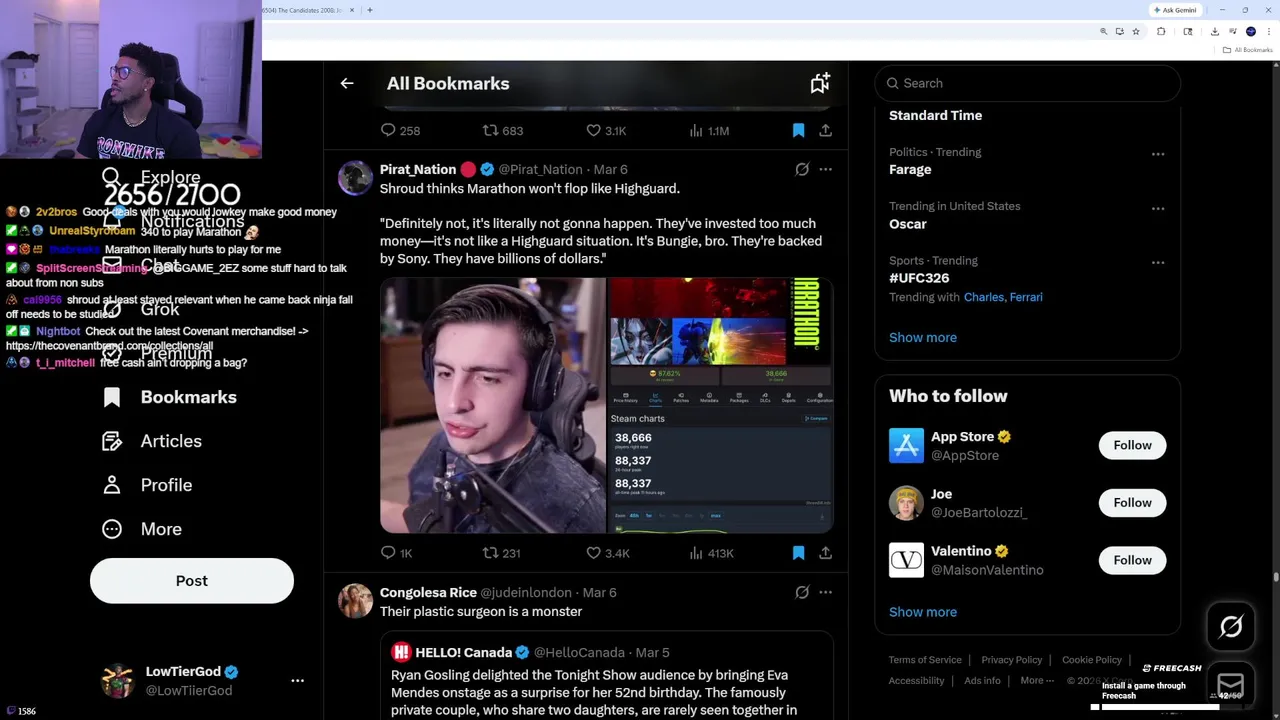Open Articles in the sidebar

coord(152,441)
